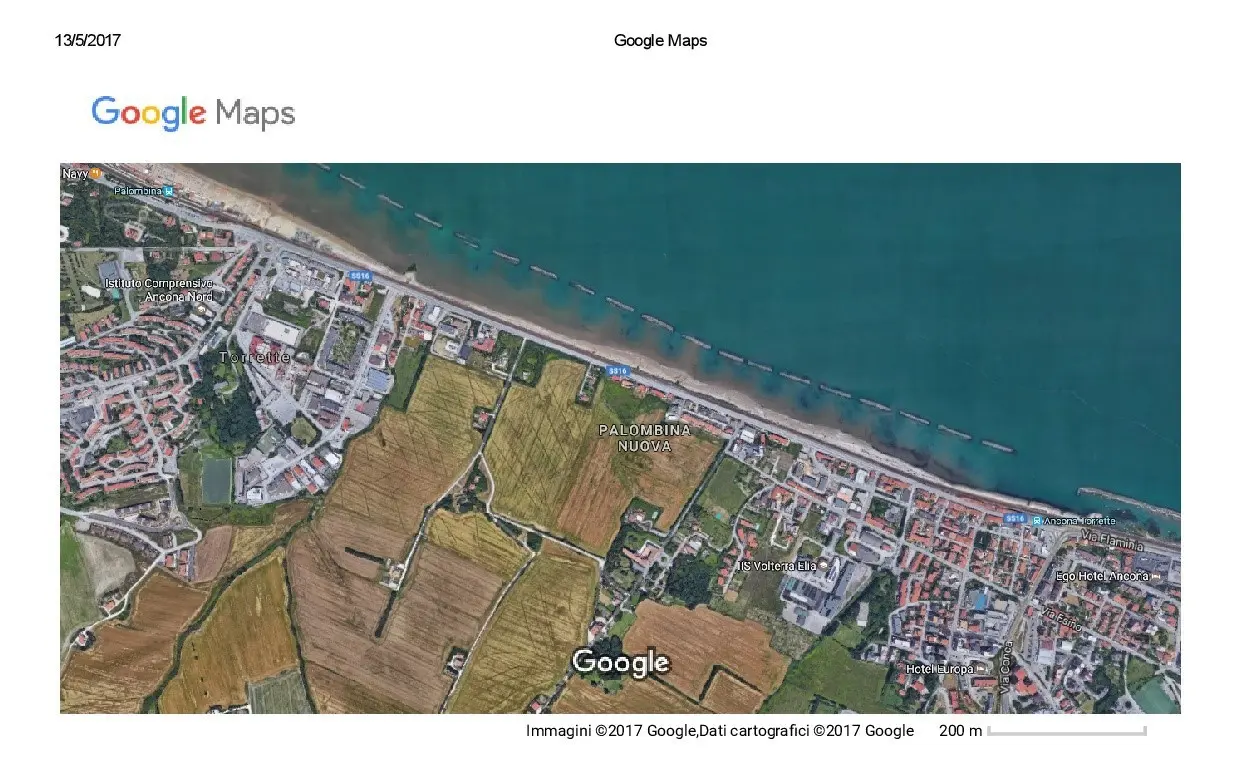Viewport: 1240px width, 780px height.
Task: Click the SS16 shield beside Ancona Torrette
Action: pos(1015,518)
